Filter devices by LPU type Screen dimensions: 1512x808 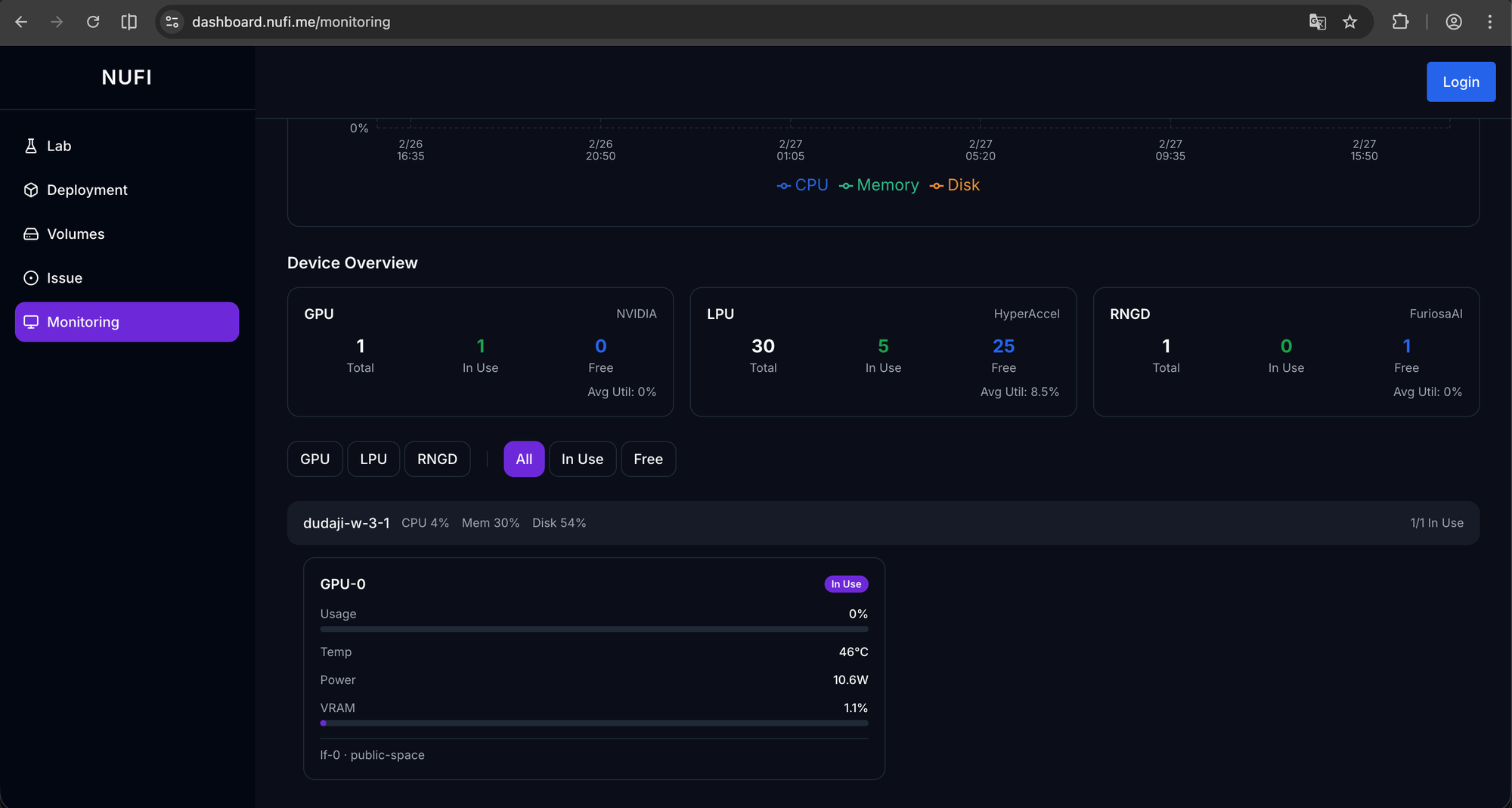(x=373, y=460)
